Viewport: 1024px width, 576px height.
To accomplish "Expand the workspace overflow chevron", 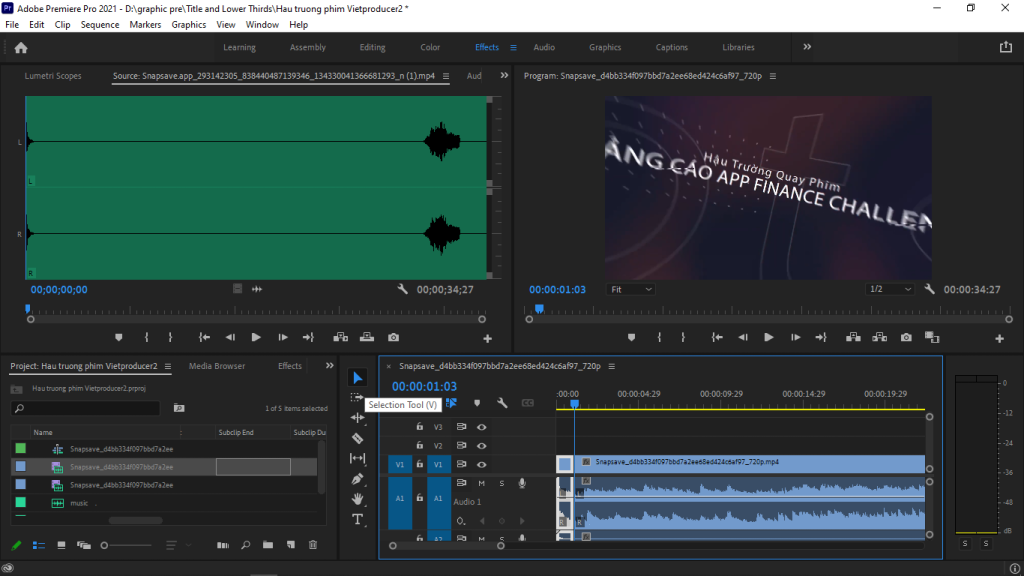I will click(807, 47).
